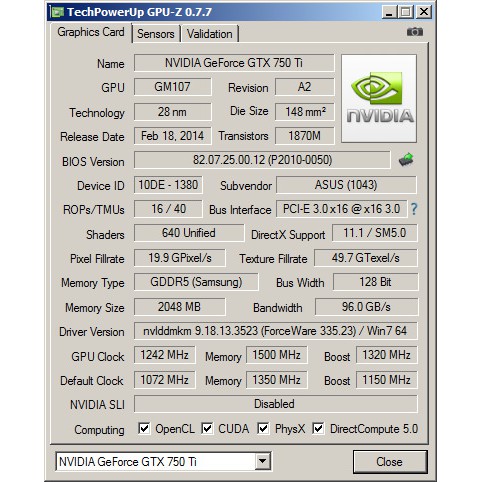This screenshot has width=482, height=482.
Task: Click the current Boost clock 1320 MHz
Action: (386, 355)
